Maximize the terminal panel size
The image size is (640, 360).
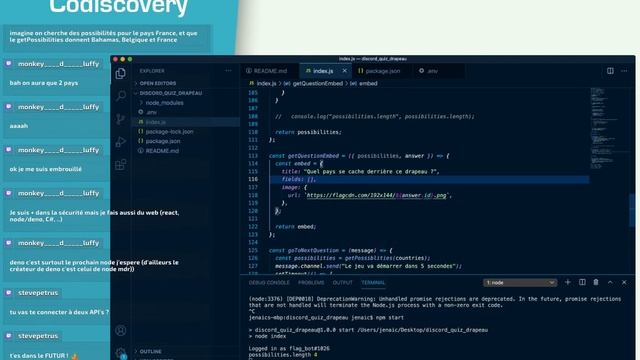tap(610, 282)
